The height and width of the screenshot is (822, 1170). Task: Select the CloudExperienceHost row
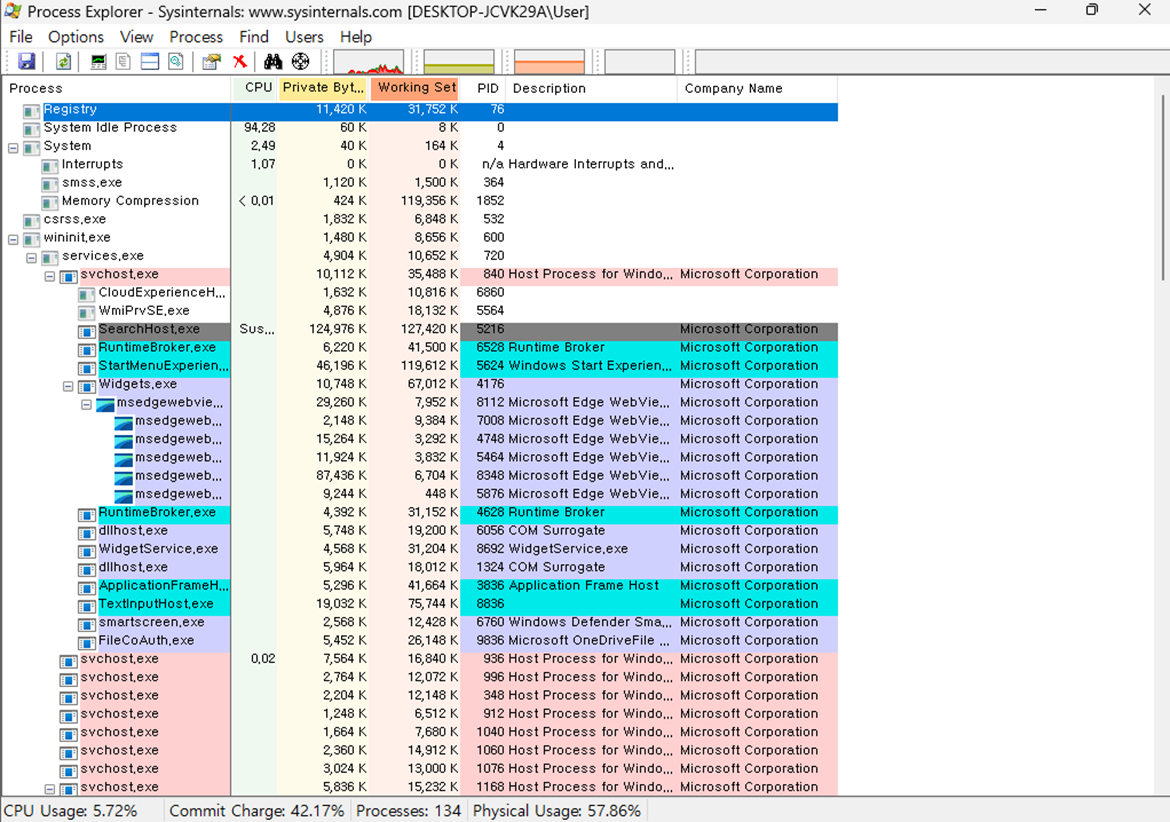(420, 292)
